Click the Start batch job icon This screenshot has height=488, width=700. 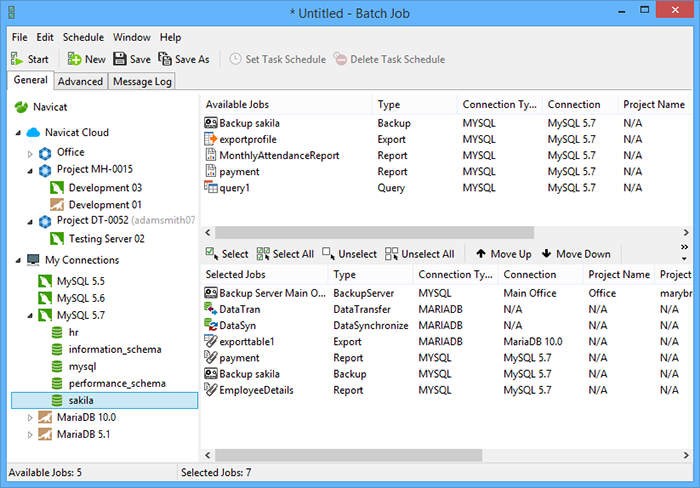[17, 59]
